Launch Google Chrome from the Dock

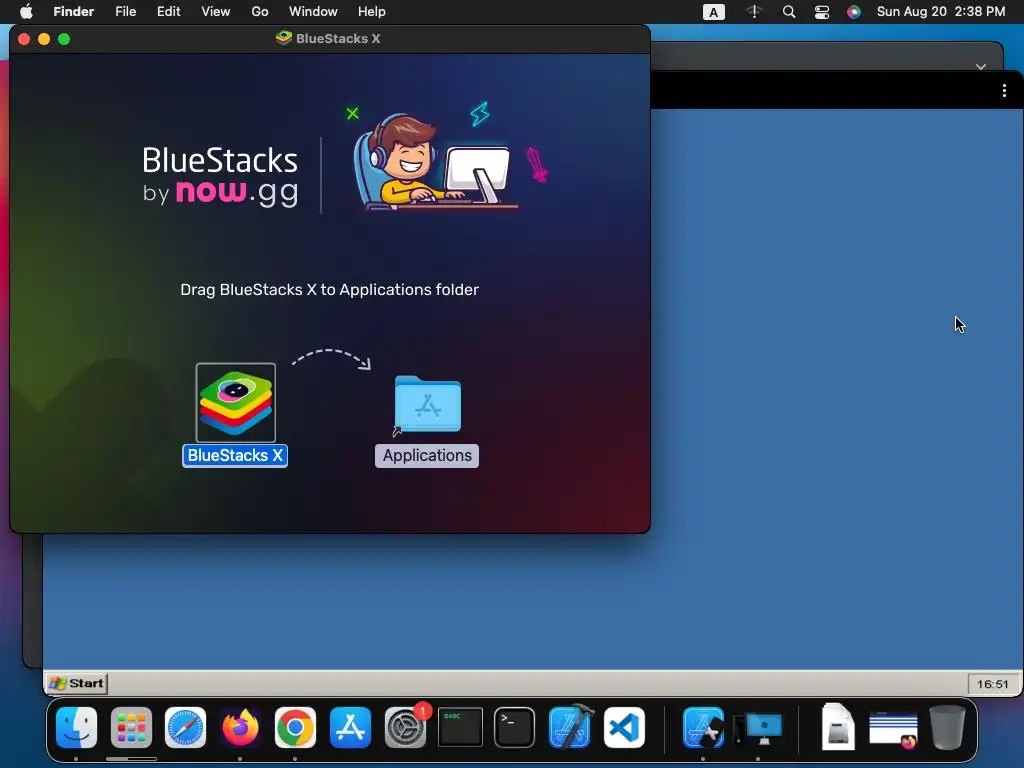coord(295,728)
